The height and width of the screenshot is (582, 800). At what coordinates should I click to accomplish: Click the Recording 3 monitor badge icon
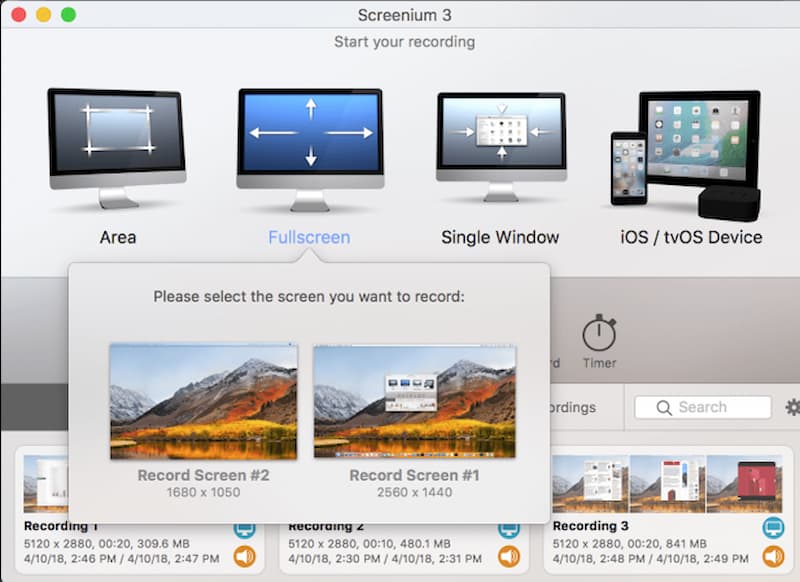[773, 527]
